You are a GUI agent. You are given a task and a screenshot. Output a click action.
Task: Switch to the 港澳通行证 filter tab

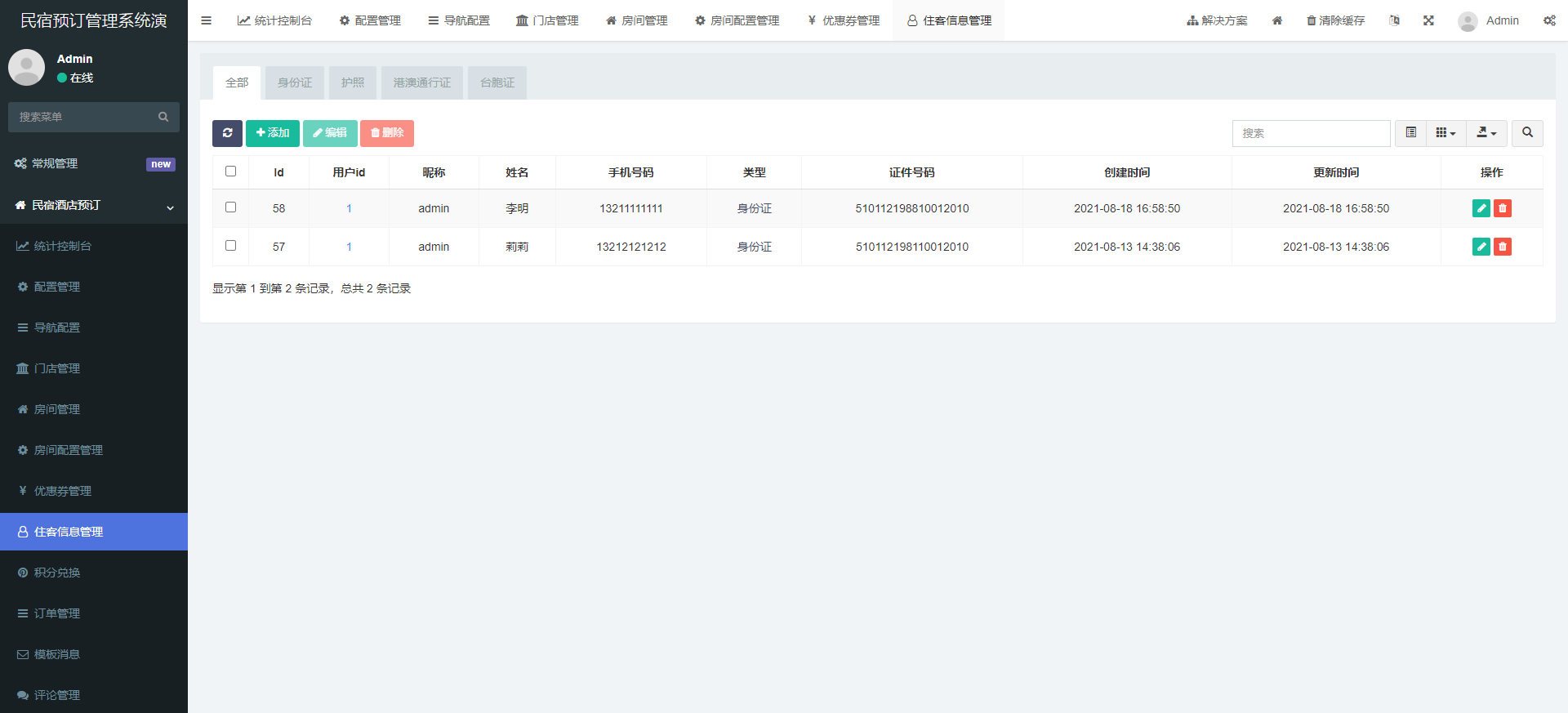click(421, 82)
